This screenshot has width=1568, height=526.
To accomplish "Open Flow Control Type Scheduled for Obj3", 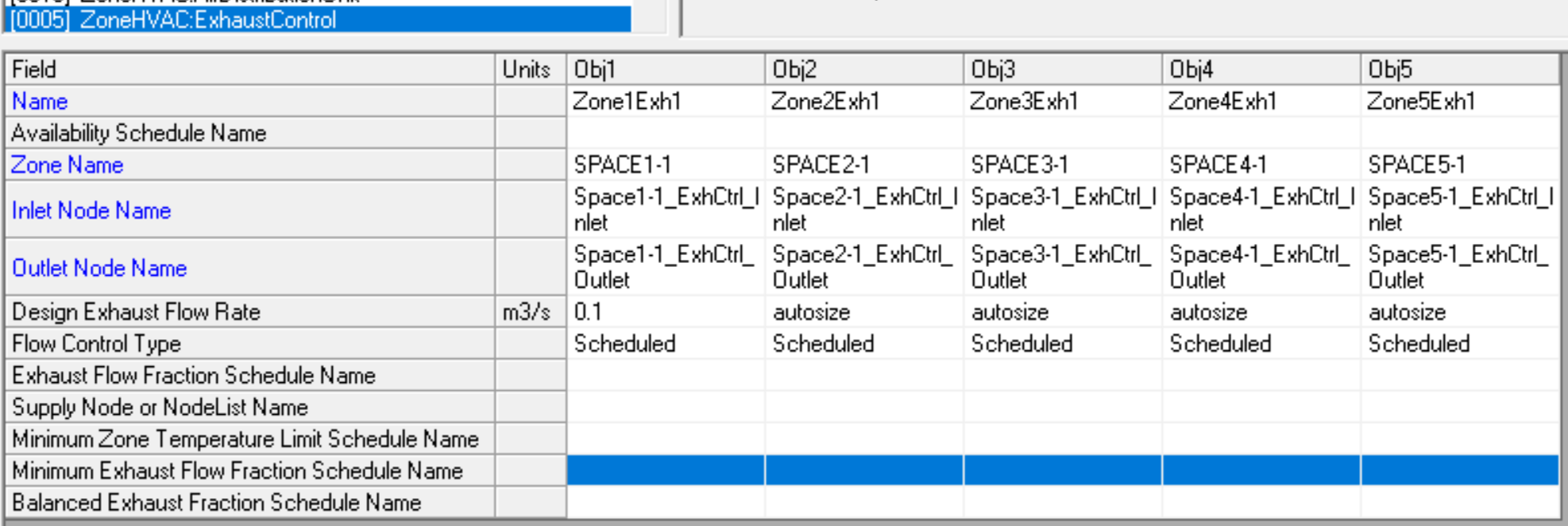I will [x=1062, y=344].
